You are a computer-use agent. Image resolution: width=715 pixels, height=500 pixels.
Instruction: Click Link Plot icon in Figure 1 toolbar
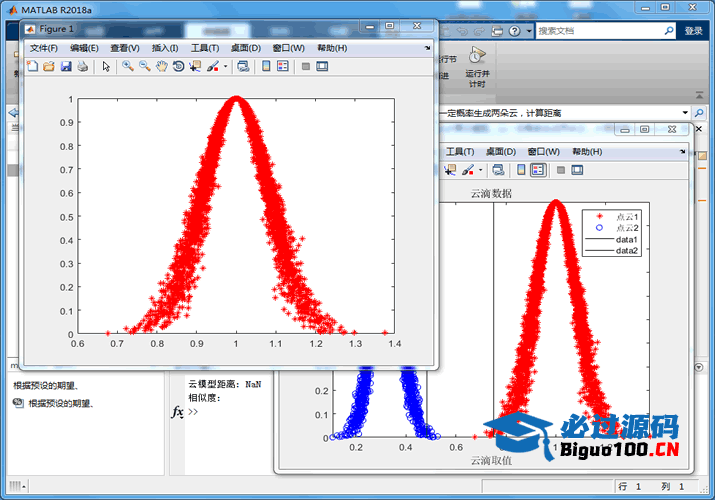[243, 67]
